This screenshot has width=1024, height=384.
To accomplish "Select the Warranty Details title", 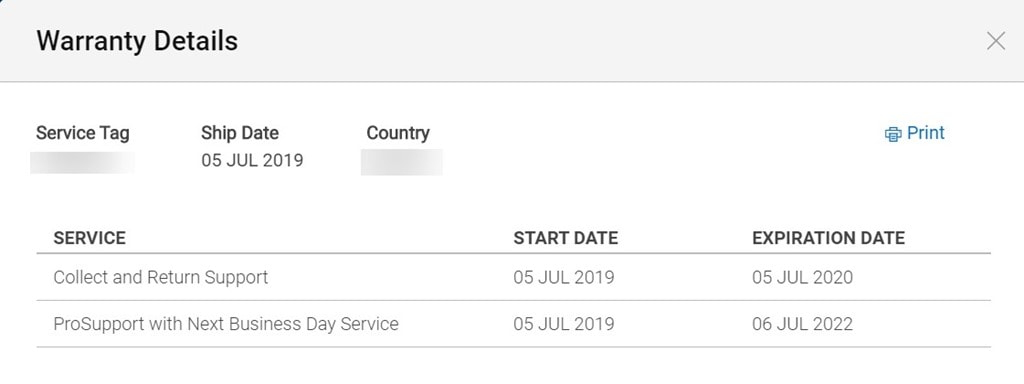I will click(x=137, y=41).
